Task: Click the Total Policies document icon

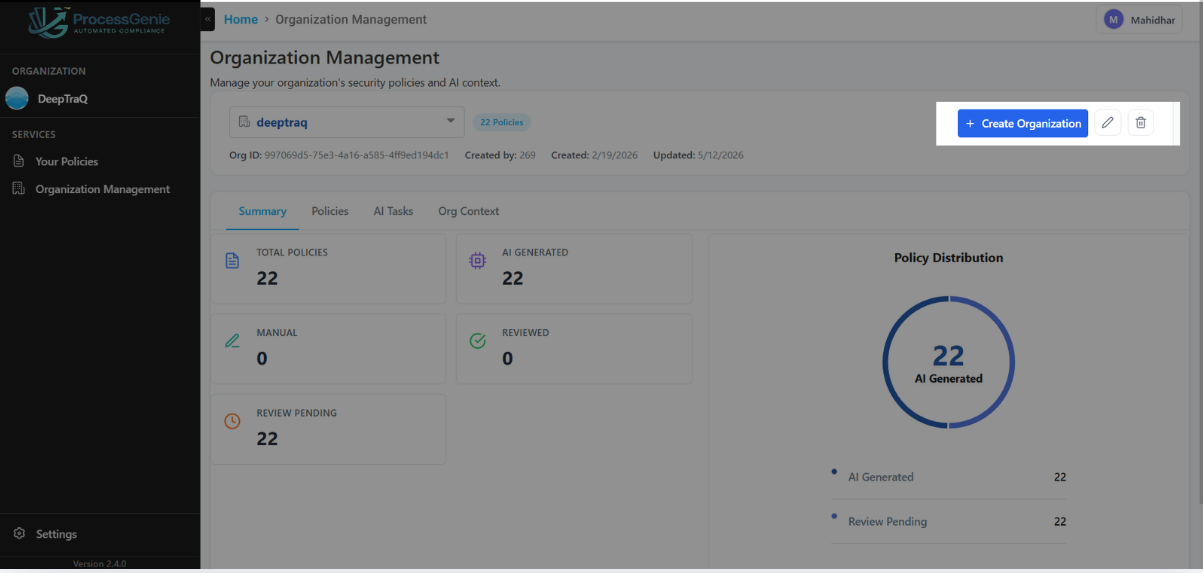Action: pos(232,261)
